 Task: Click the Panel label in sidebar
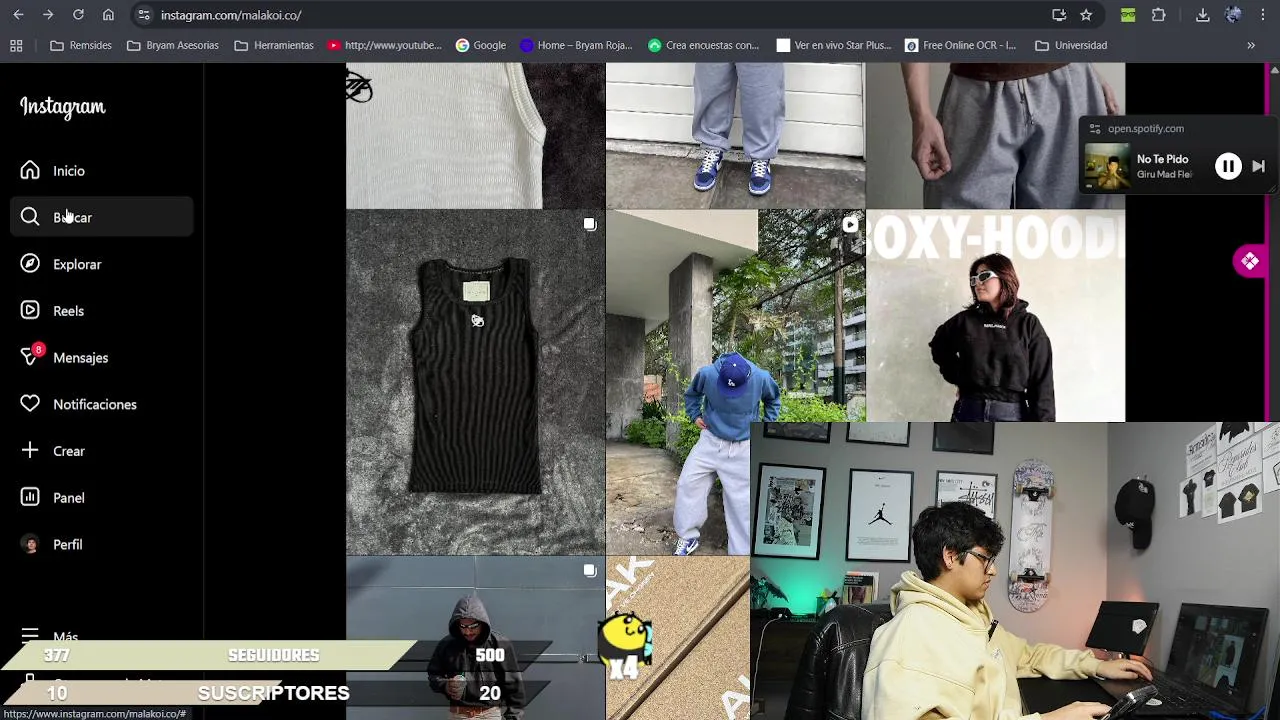pos(69,498)
